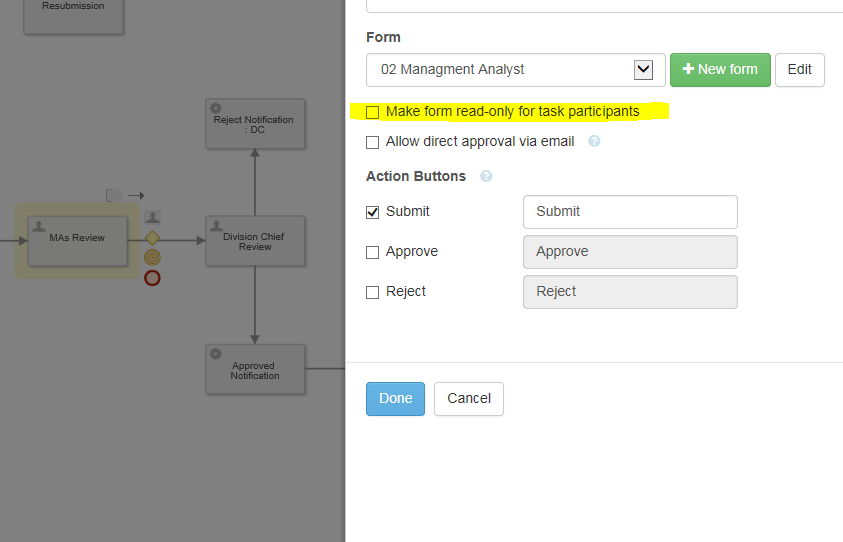This screenshot has width=843, height=542.
Task: Click the gateway diamond icon beside MAs Review
Action: [152, 237]
